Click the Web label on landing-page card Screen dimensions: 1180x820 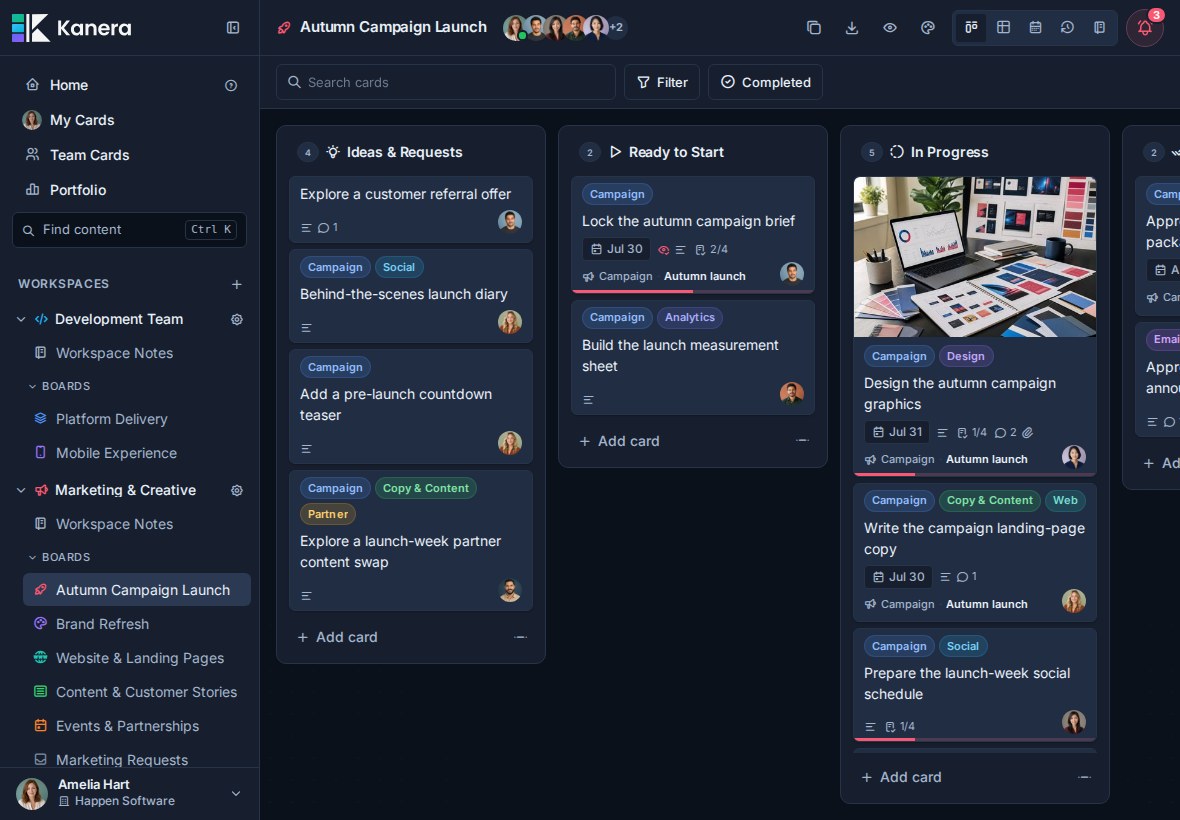(x=1065, y=500)
